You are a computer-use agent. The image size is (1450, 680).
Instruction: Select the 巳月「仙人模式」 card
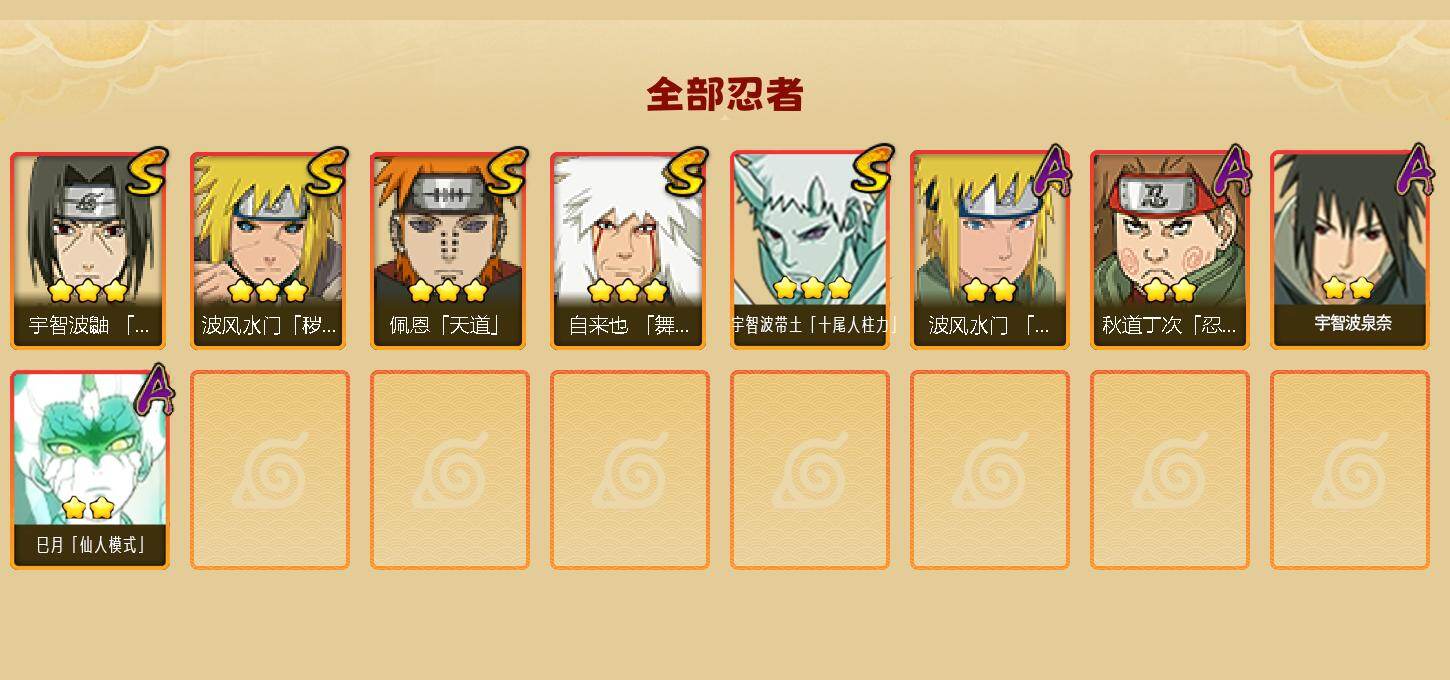(89, 470)
